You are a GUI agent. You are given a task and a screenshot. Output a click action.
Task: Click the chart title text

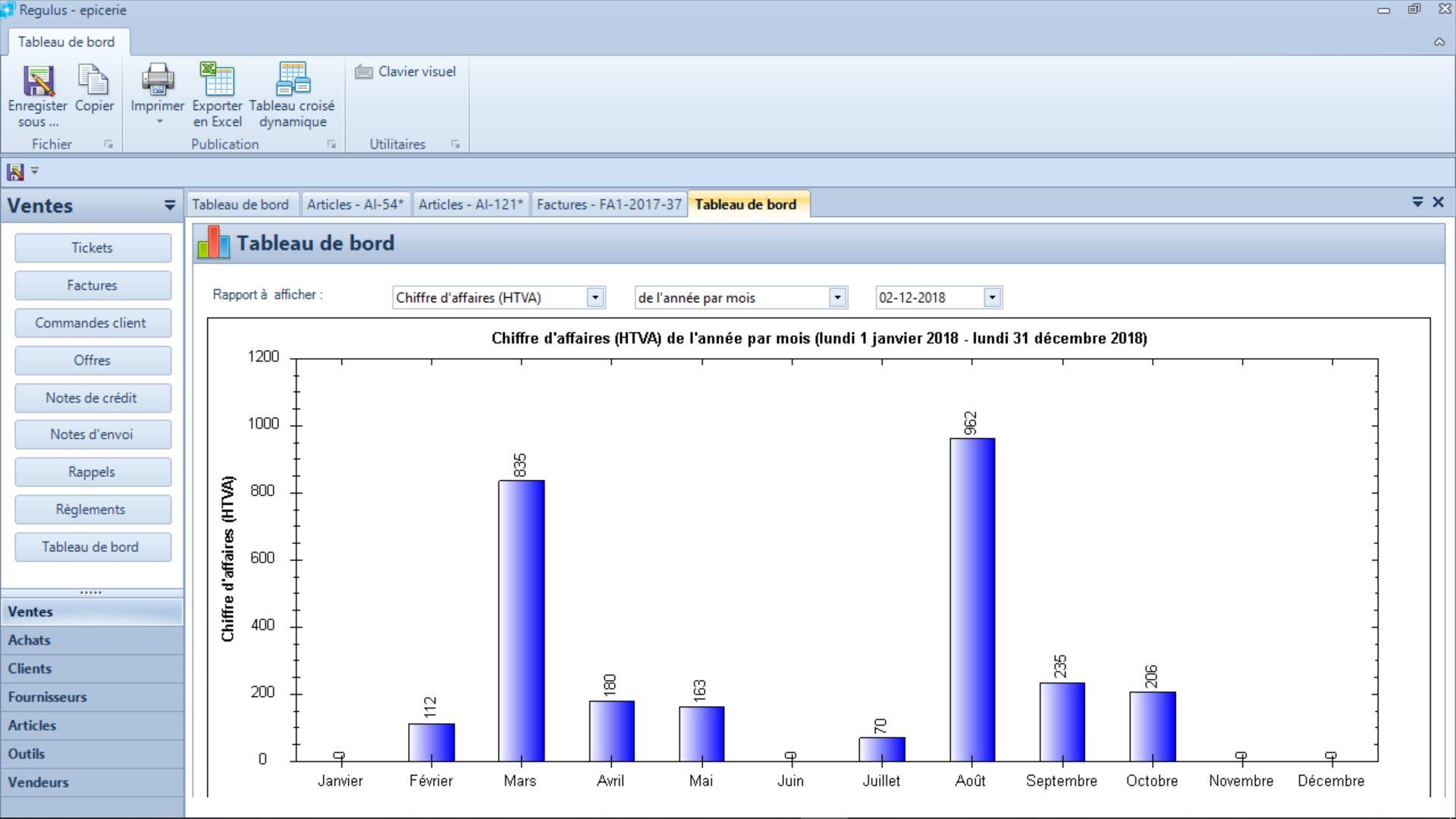point(819,338)
